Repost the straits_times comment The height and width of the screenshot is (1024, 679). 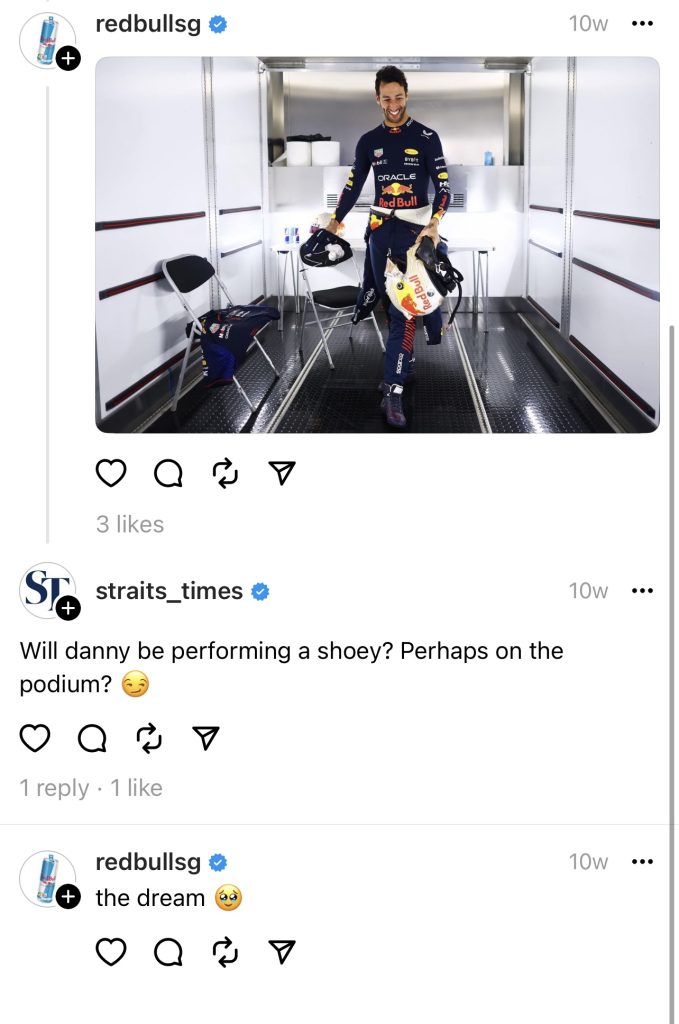pos(149,738)
